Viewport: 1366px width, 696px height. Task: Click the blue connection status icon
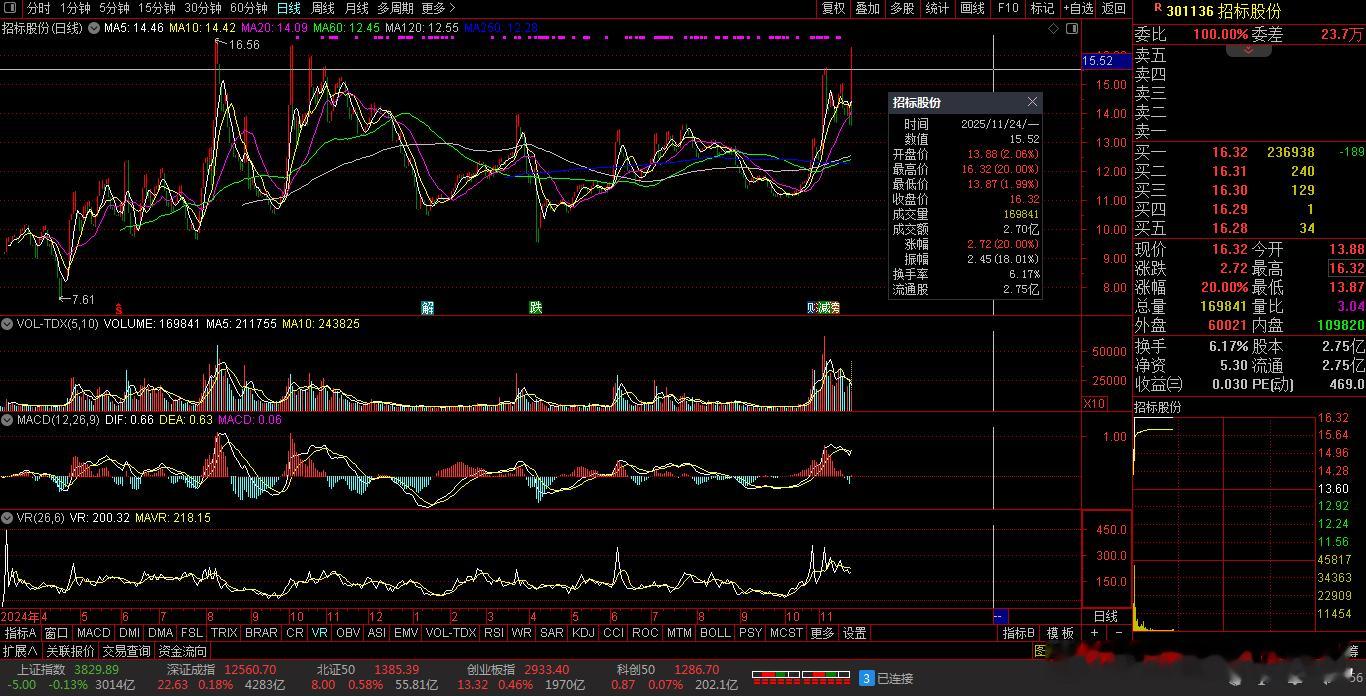867,678
